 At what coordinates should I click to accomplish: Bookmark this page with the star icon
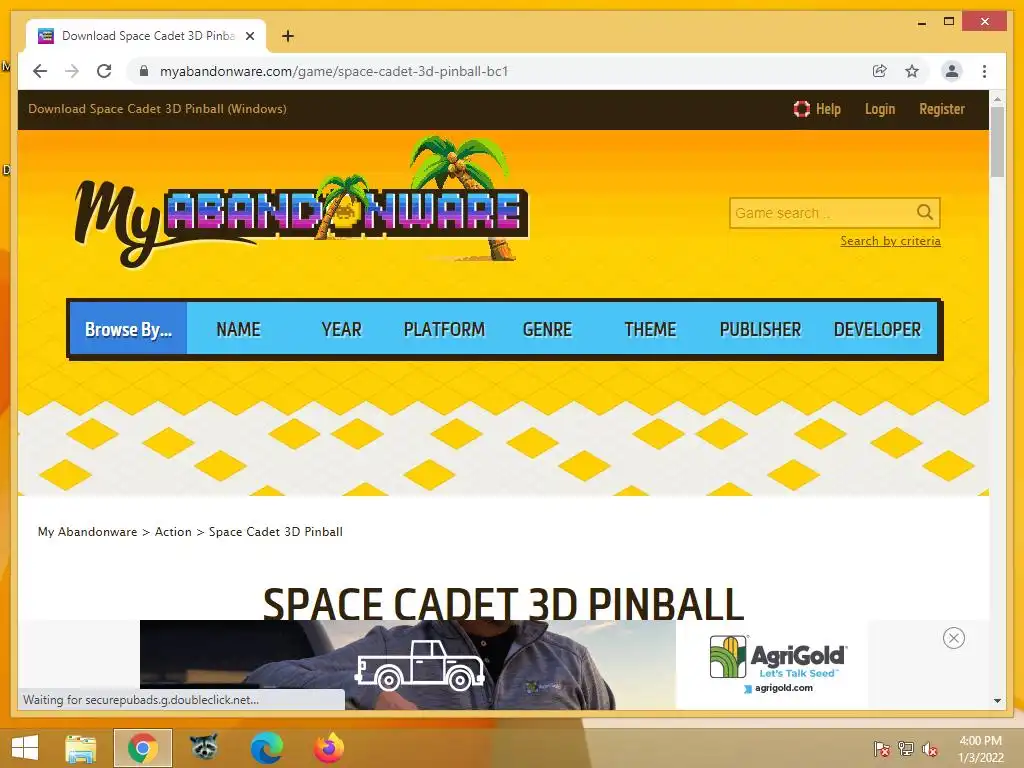click(912, 71)
